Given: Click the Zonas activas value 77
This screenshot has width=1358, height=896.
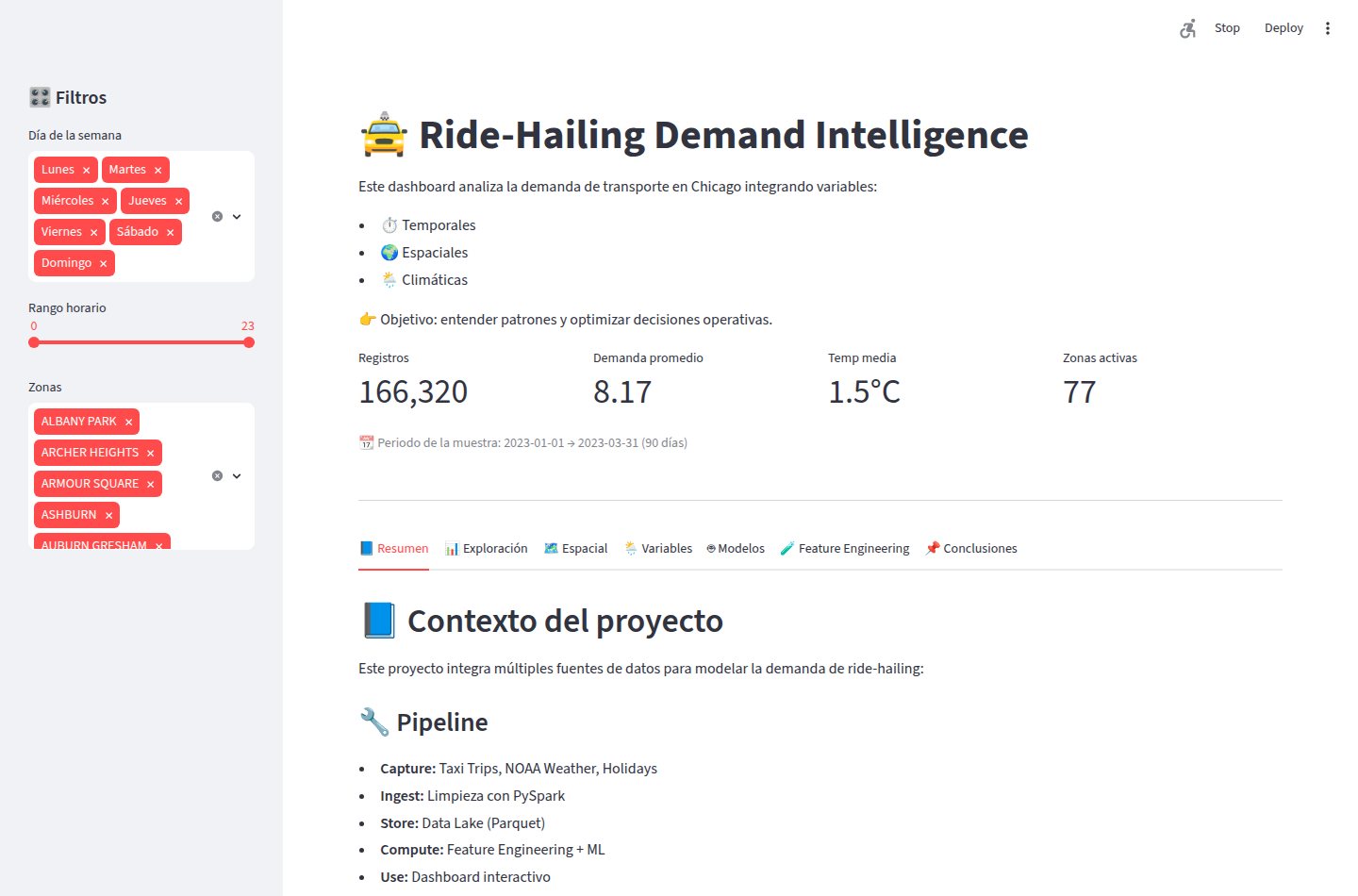Looking at the screenshot, I should click(x=1080, y=391).
